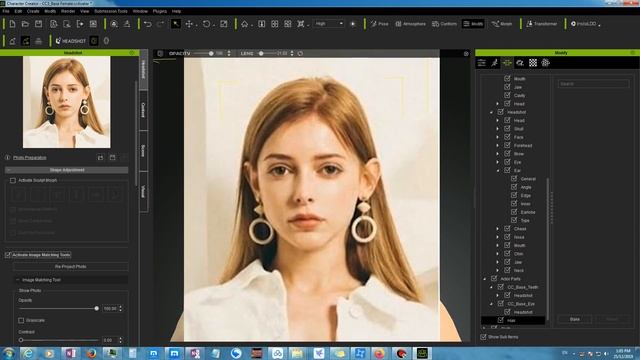Select the Morph tab icon in Modify panel

click(507, 63)
